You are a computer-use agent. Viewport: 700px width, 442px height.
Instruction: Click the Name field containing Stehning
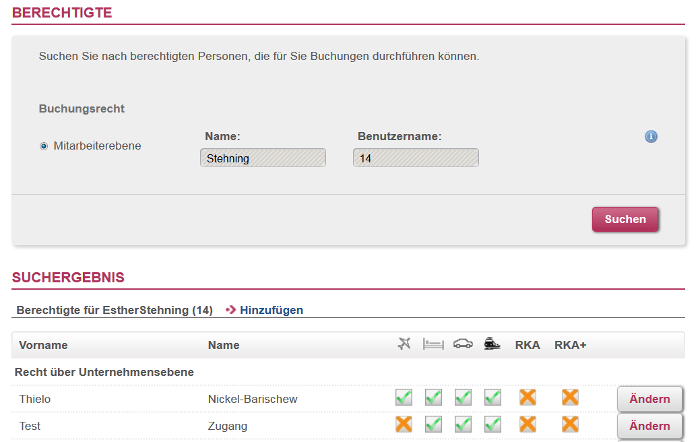[x=263, y=158]
